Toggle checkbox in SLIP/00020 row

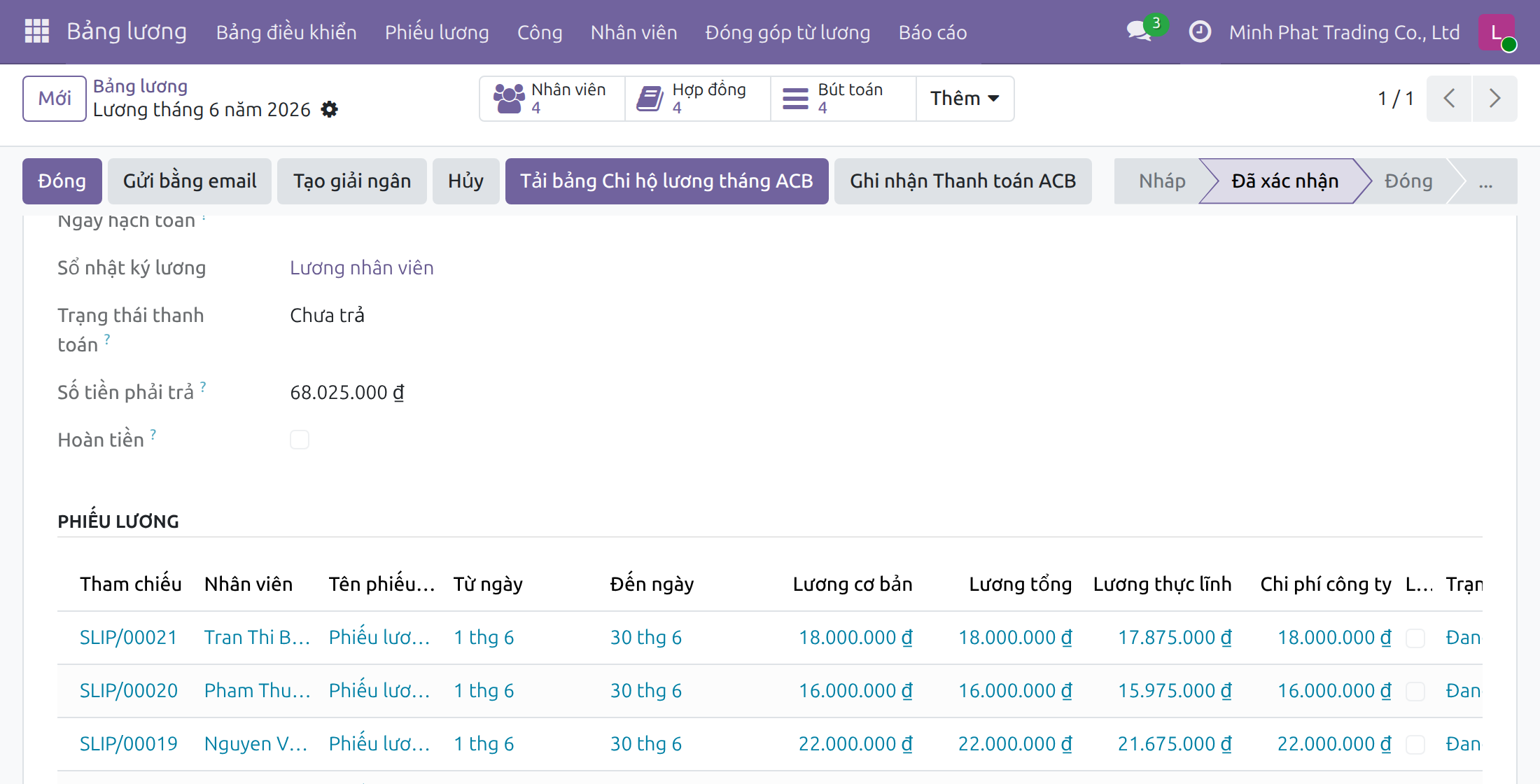(1415, 691)
